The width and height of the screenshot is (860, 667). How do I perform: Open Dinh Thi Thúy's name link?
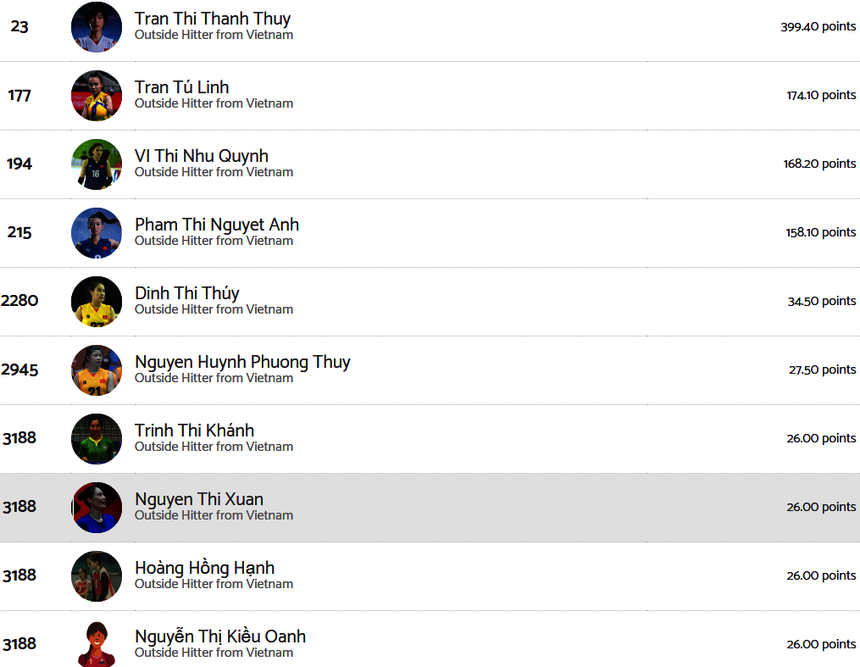pyautogui.click(x=187, y=293)
